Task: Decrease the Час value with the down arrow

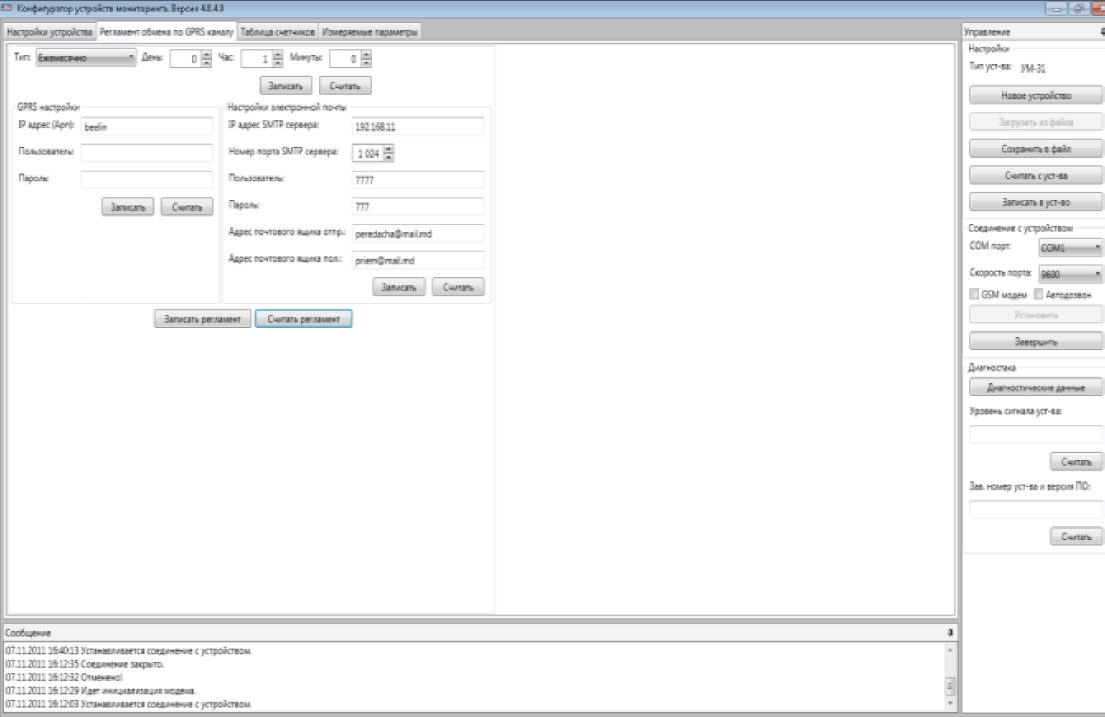Action: [x=278, y=64]
